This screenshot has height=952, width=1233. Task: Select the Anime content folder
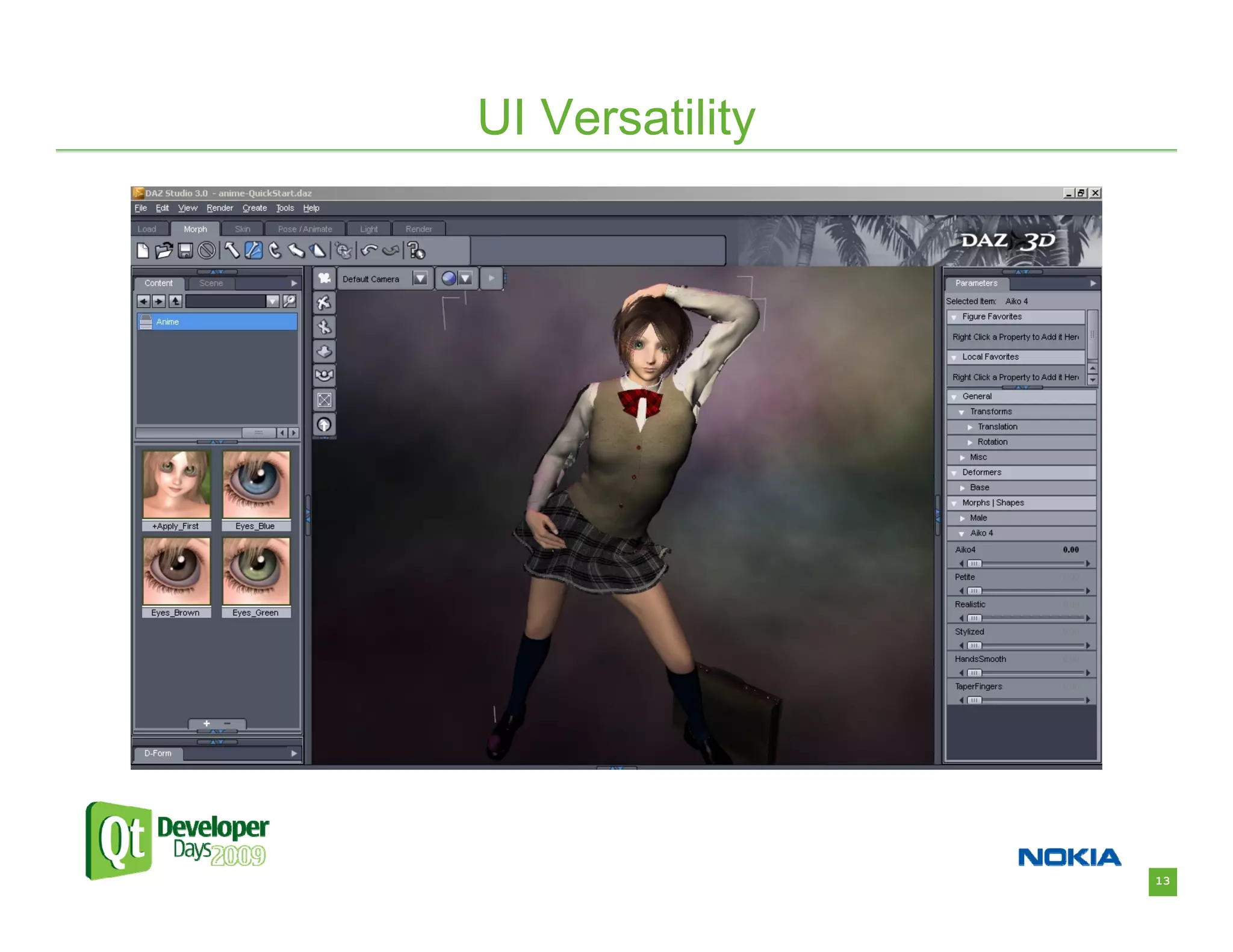pyautogui.click(x=217, y=322)
